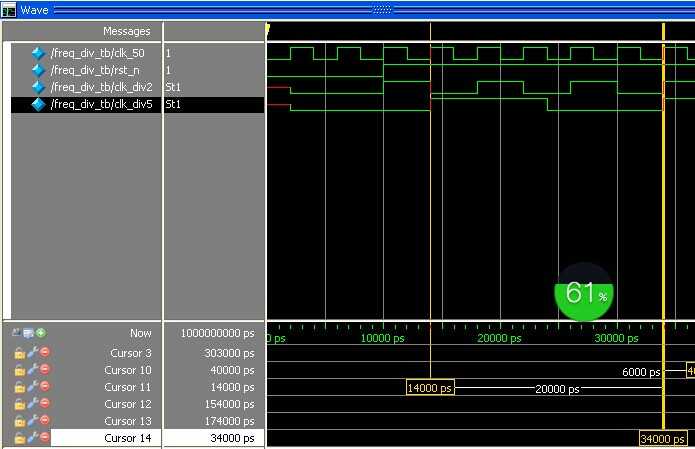Click the 20000 ps timeline axis label
The height and width of the screenshot is (449, 695).
coord(500,338)
